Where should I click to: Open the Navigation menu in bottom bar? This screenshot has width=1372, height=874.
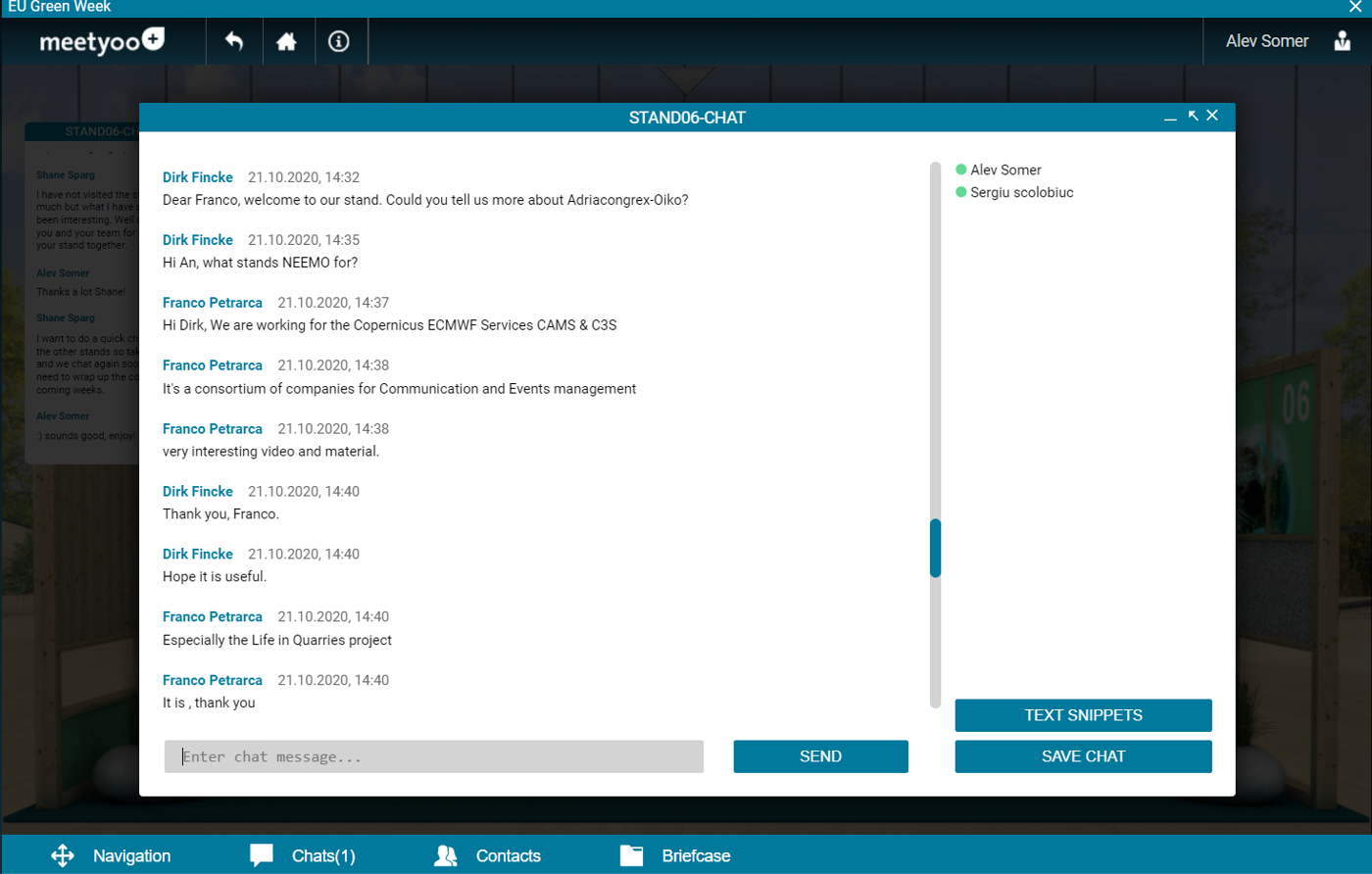(x=131, y=855)
